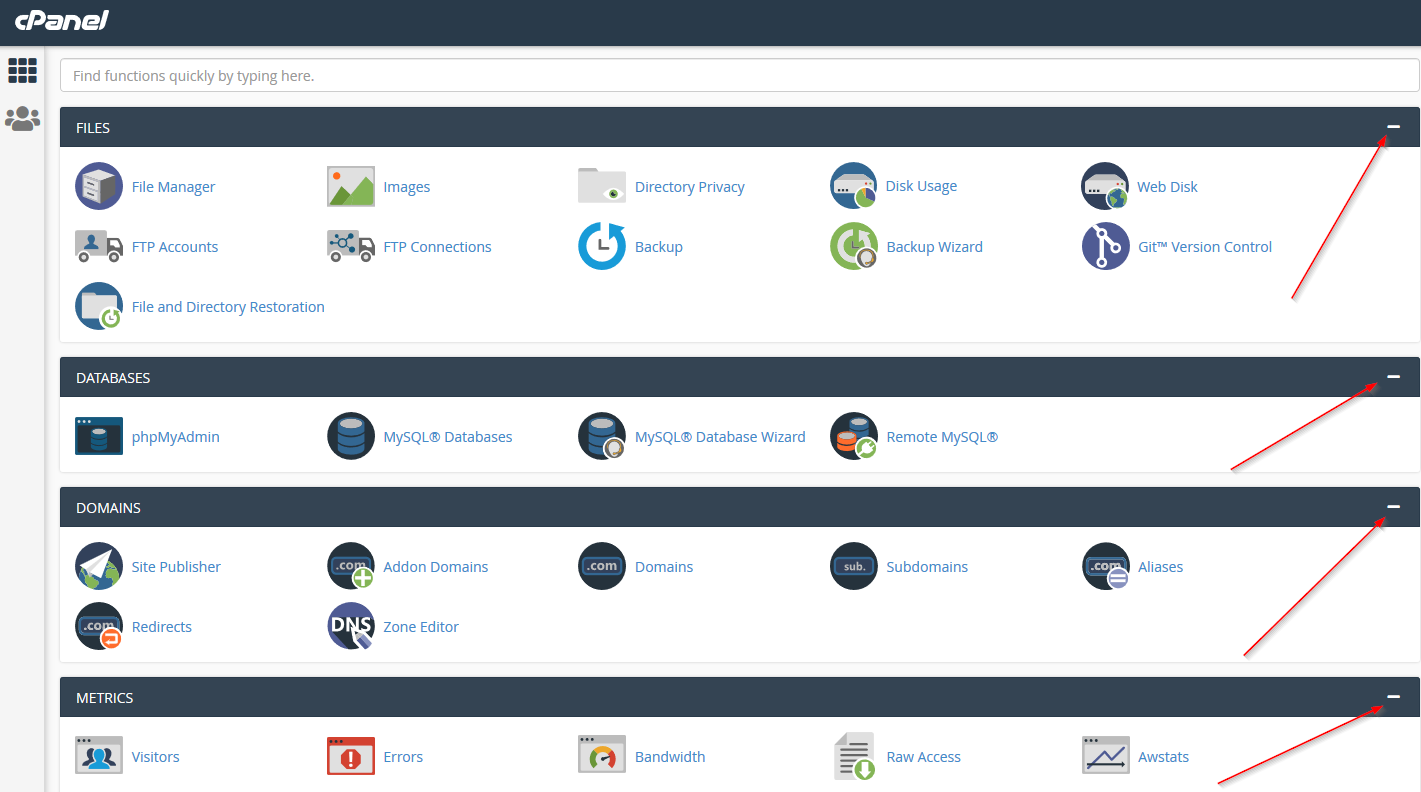Screen dimensions: 1421x792
Task: Click the FILES section header title
Action: click(93, 128)
